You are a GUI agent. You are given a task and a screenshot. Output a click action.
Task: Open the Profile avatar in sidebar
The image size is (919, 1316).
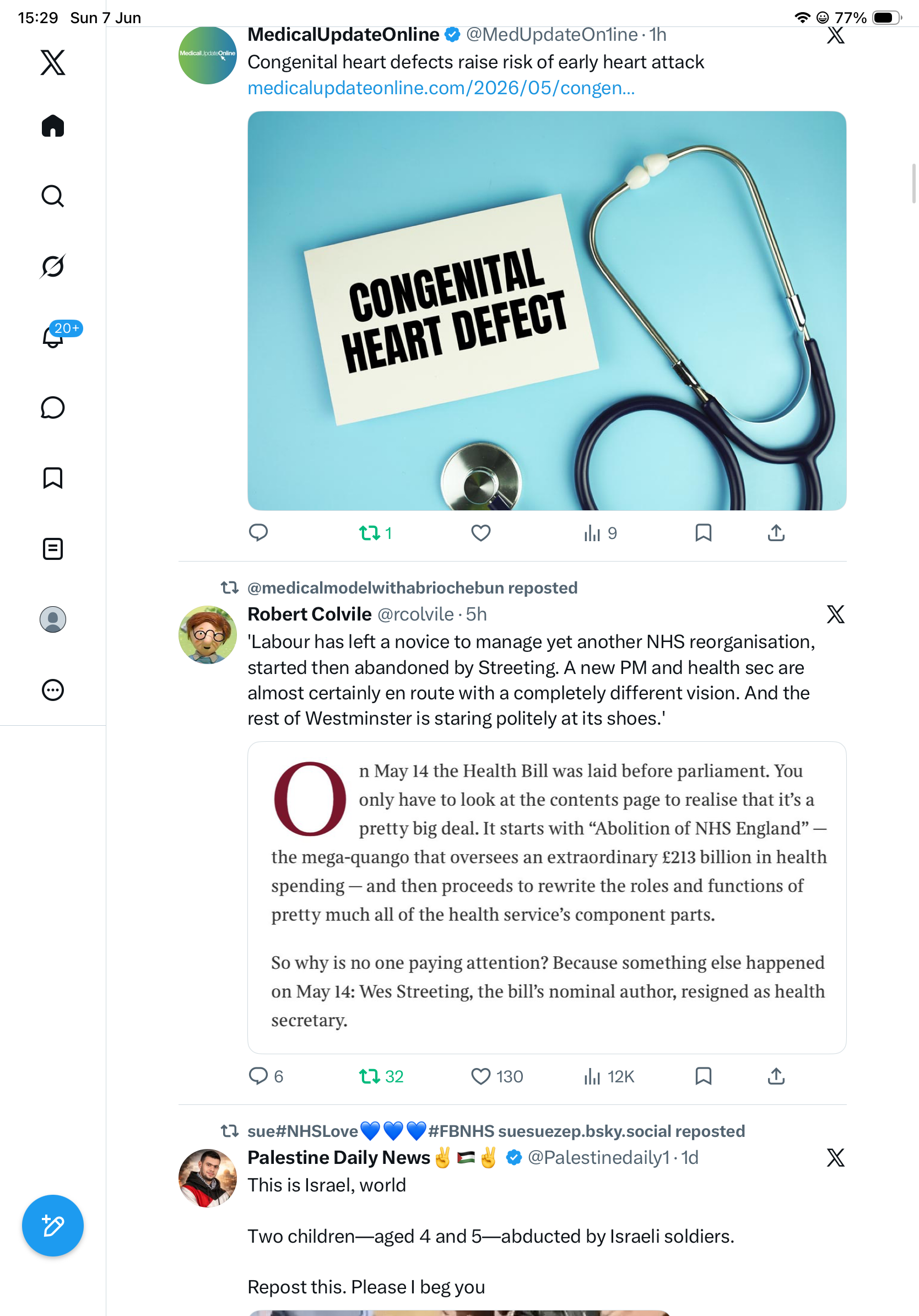point(53,619)
